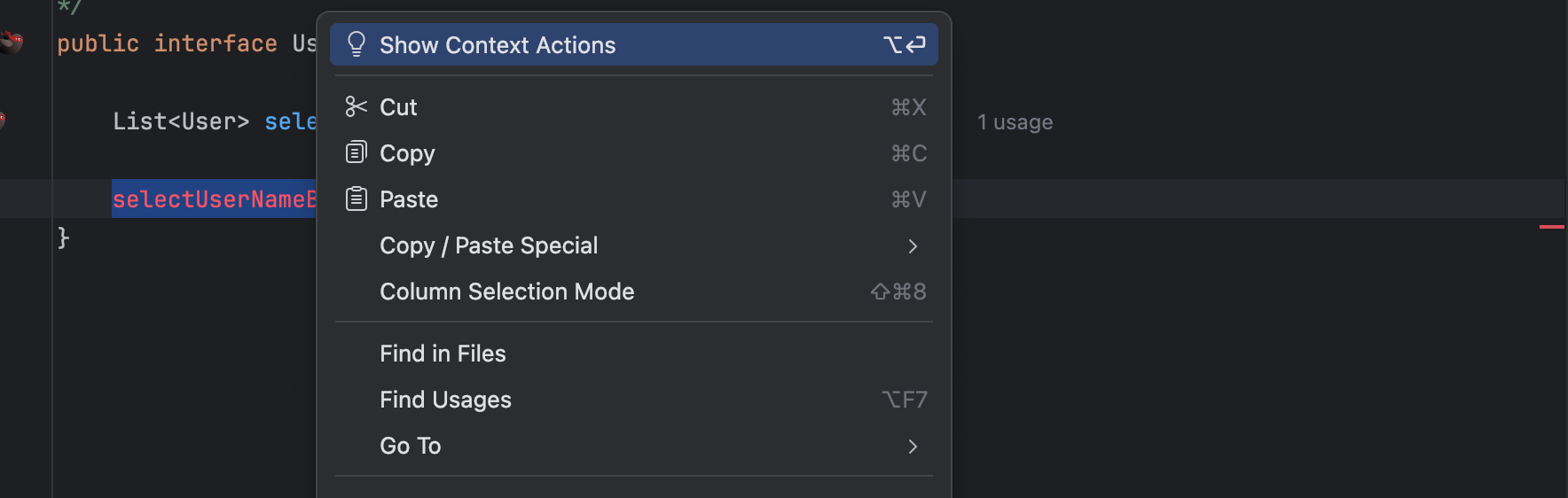
Task: Choose Find in Files from the menu
Action: point(443,354)
